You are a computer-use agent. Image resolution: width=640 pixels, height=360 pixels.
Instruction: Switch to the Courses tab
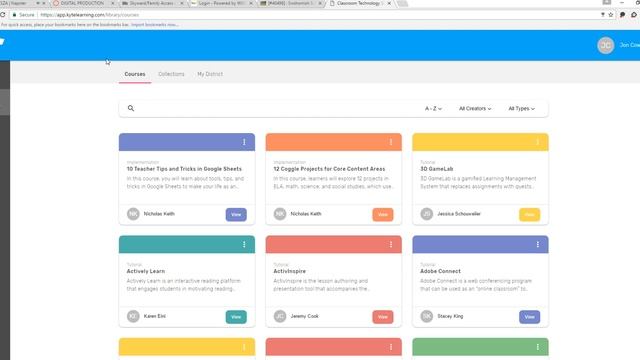(135, 74)
